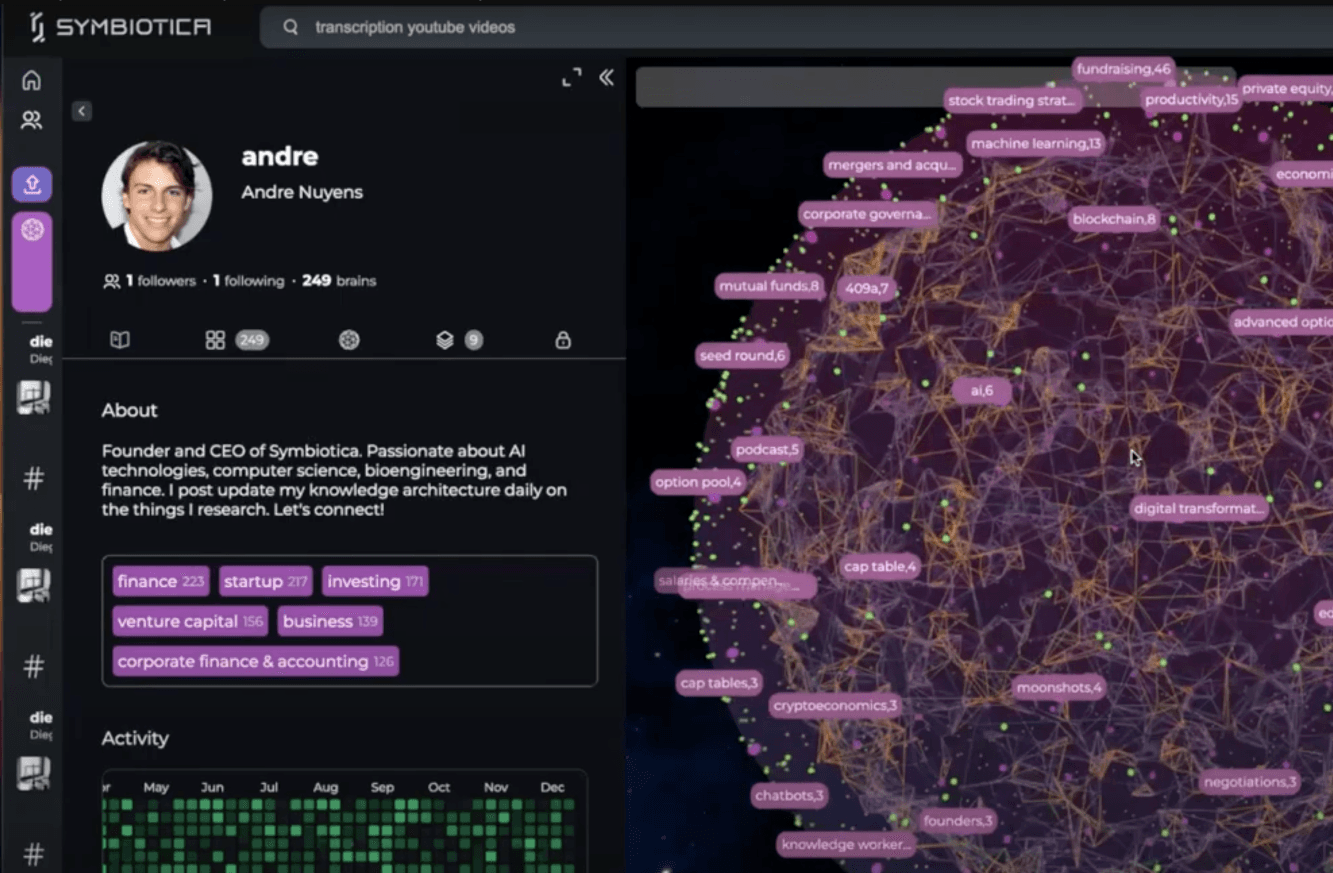Click the moonshots,4 graph label

(1059, 688)
